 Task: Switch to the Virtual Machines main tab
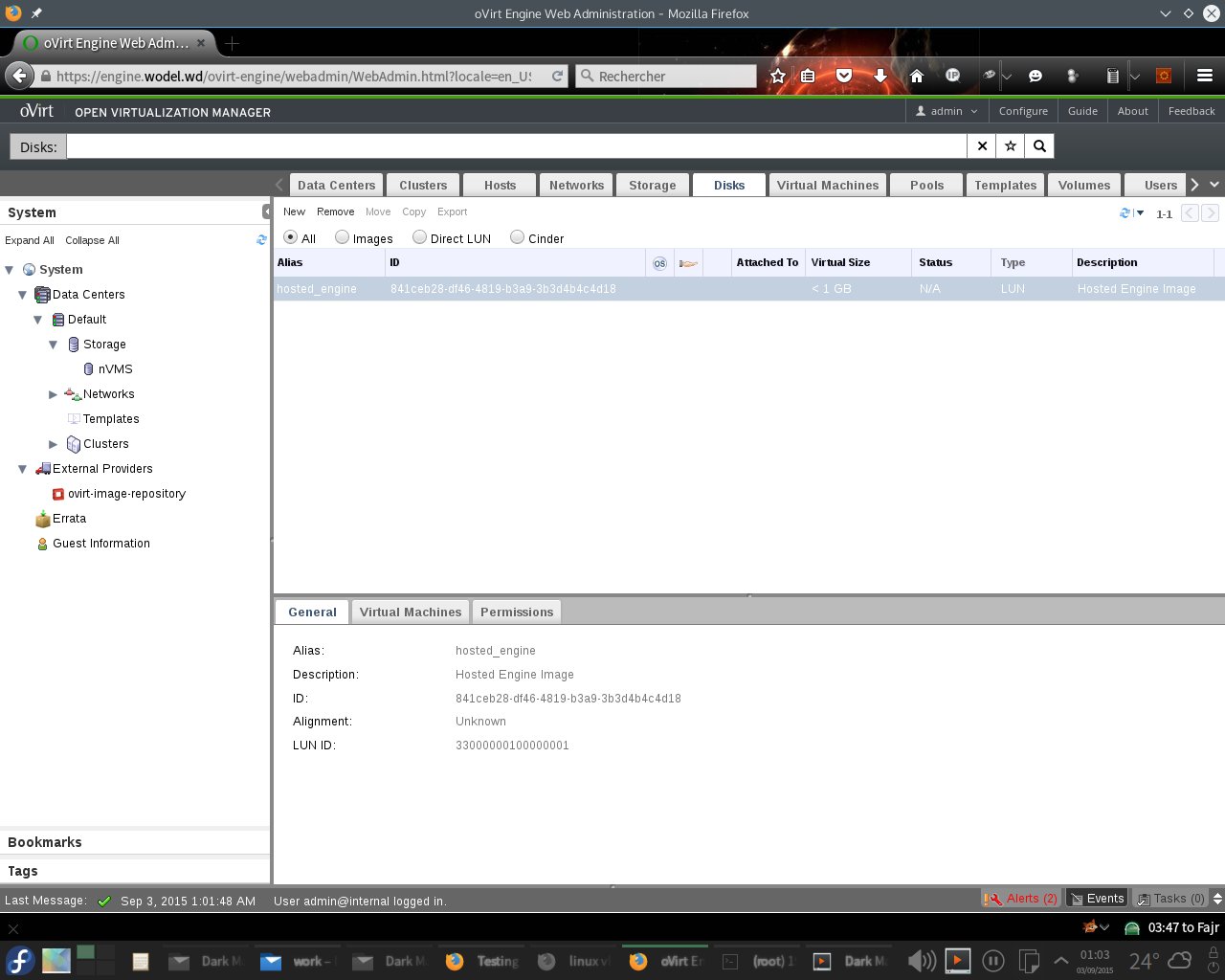point(827,186)
